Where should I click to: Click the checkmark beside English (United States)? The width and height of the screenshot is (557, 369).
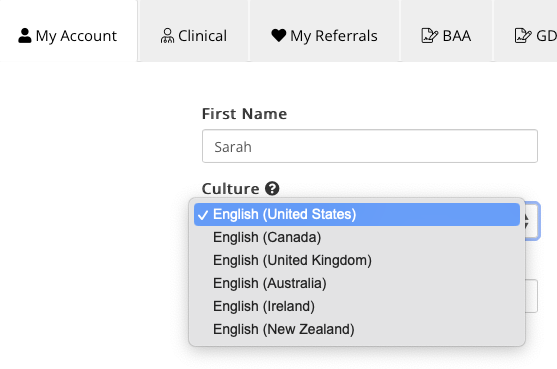pos(203,215)
